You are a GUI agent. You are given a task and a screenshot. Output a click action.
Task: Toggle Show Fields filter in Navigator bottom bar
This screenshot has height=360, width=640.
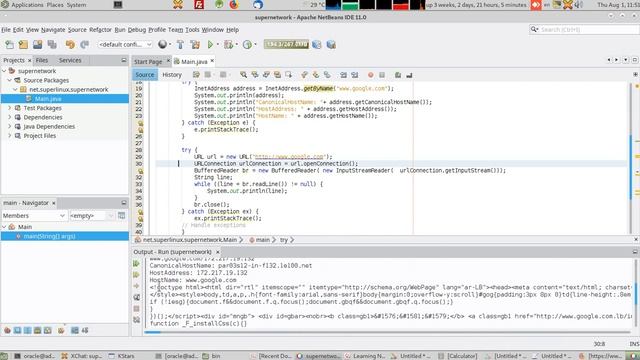pos(18,330)
